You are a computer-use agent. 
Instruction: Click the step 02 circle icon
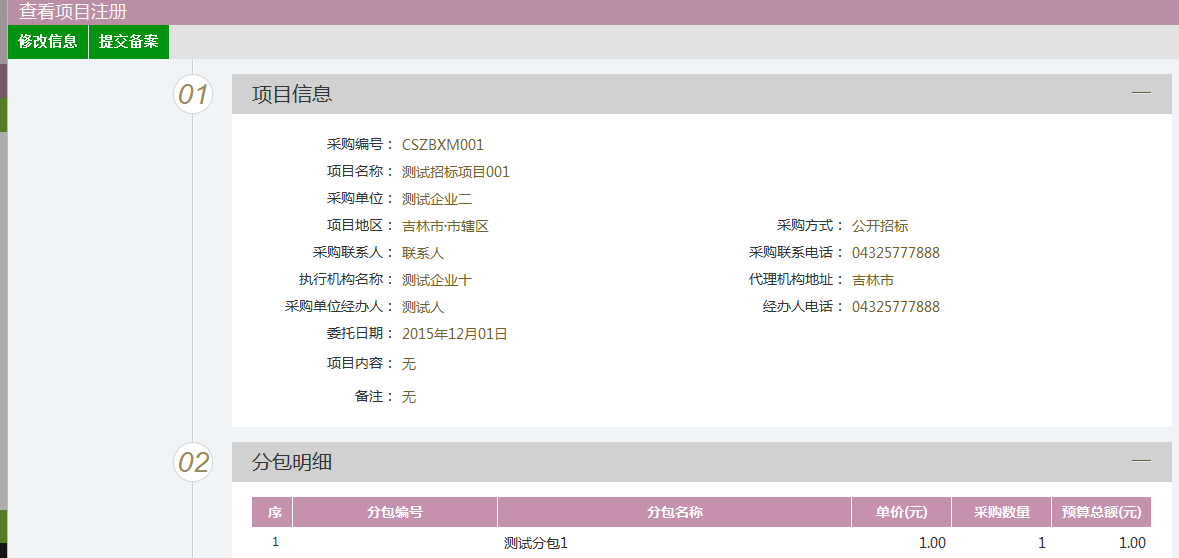coord(193,463)
